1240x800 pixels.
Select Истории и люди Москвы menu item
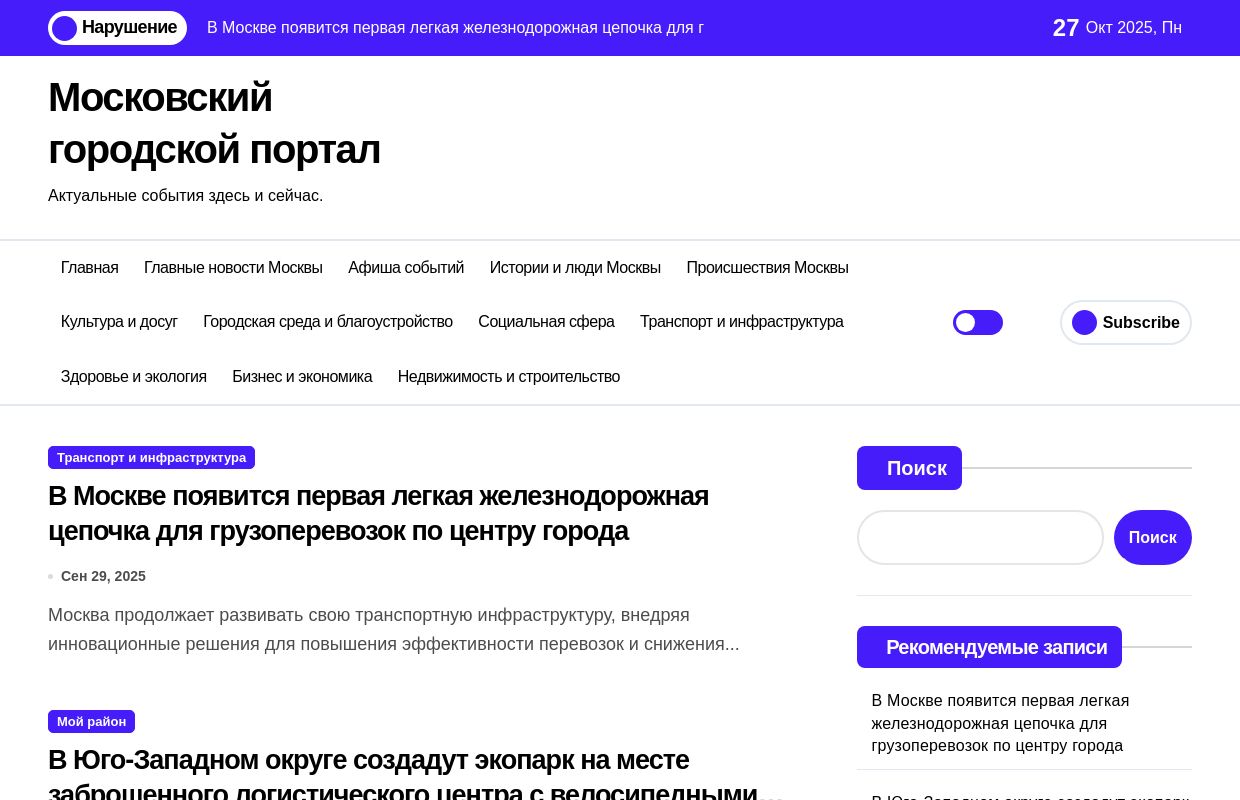pyautogui.click(x=575, y=268)
